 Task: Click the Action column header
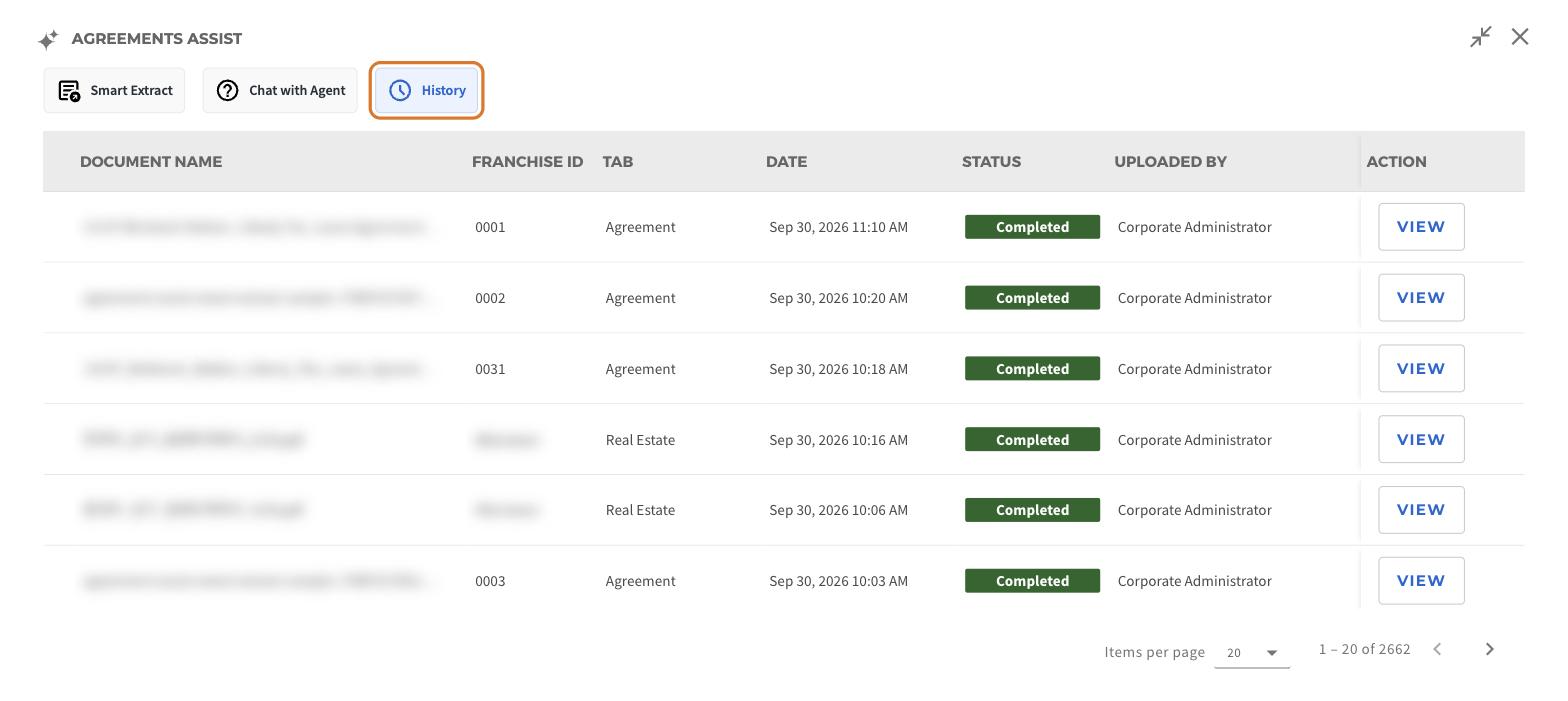pos(1396,162)
